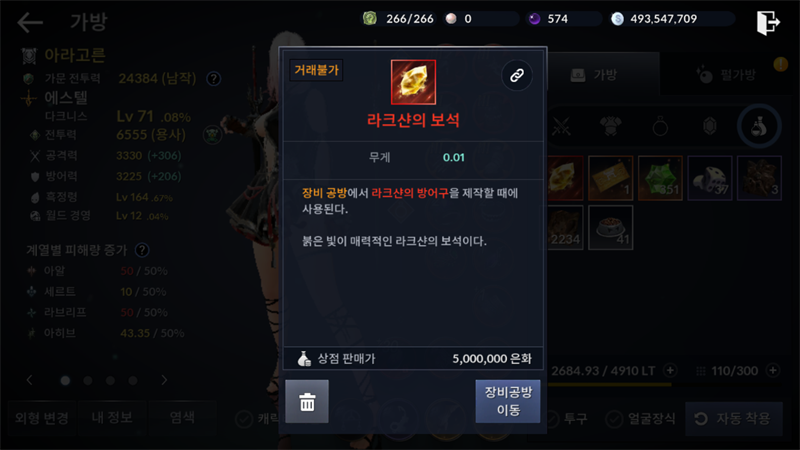
Task: Select the crossed swords weapon filter icon
Action: pos(560,126)
